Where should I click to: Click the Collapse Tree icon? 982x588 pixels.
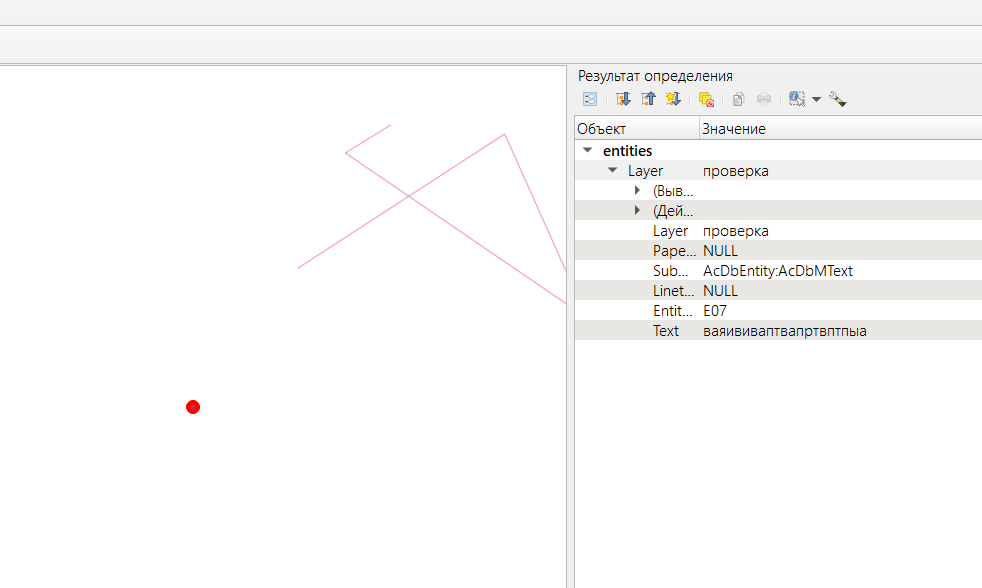[x=648, y=99]
